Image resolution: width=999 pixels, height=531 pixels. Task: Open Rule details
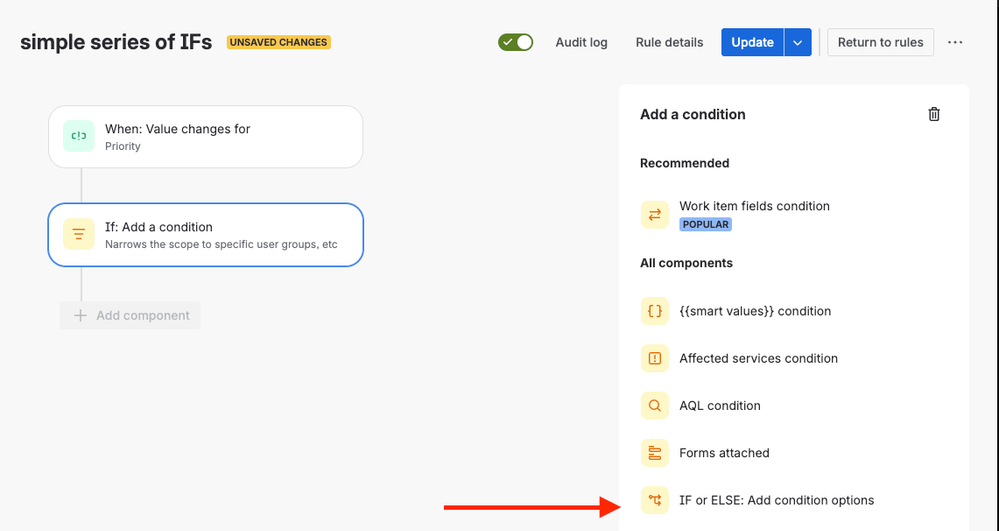669,42
